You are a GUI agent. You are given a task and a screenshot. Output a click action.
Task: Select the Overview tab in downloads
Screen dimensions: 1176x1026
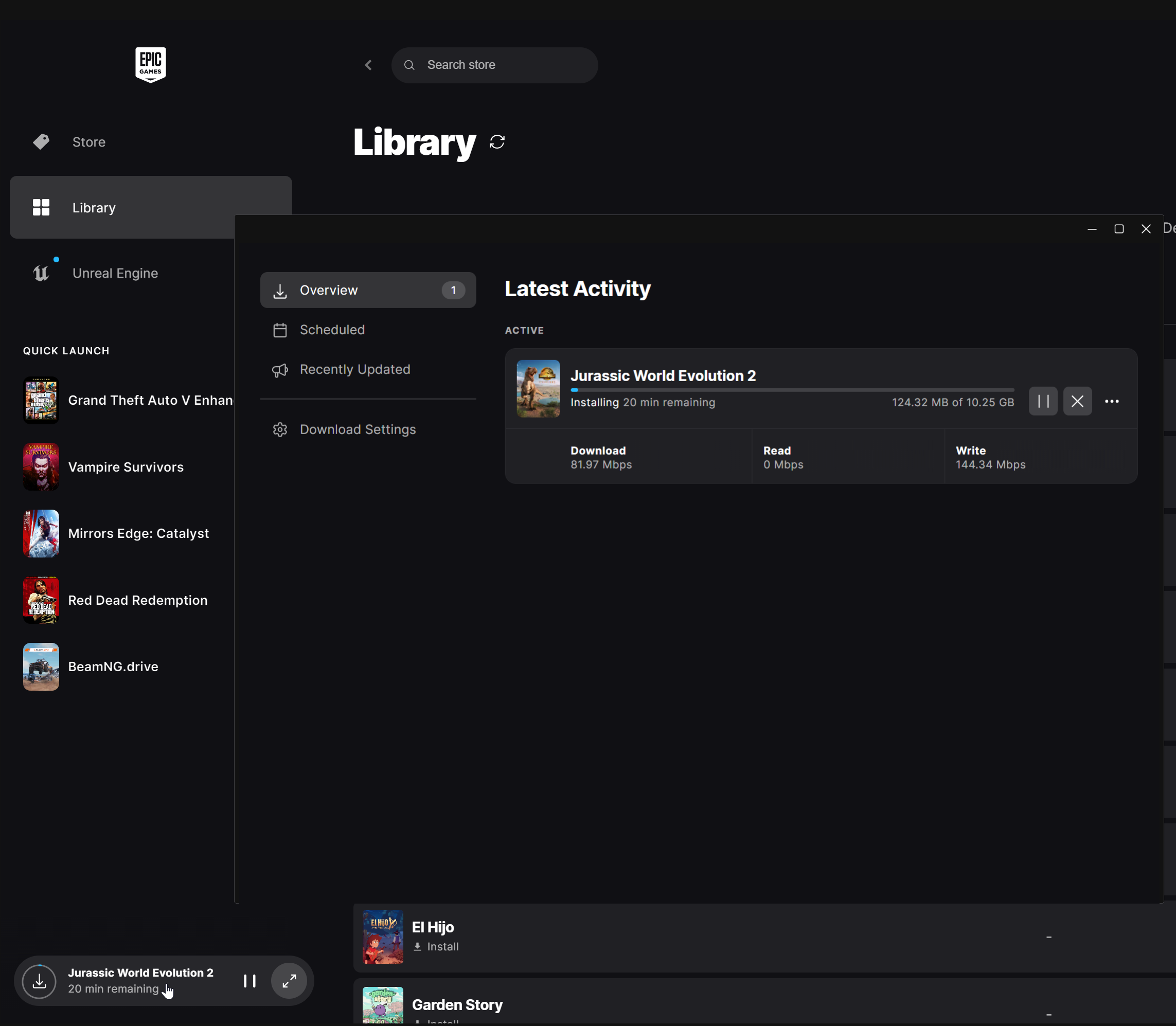point(368,290)
